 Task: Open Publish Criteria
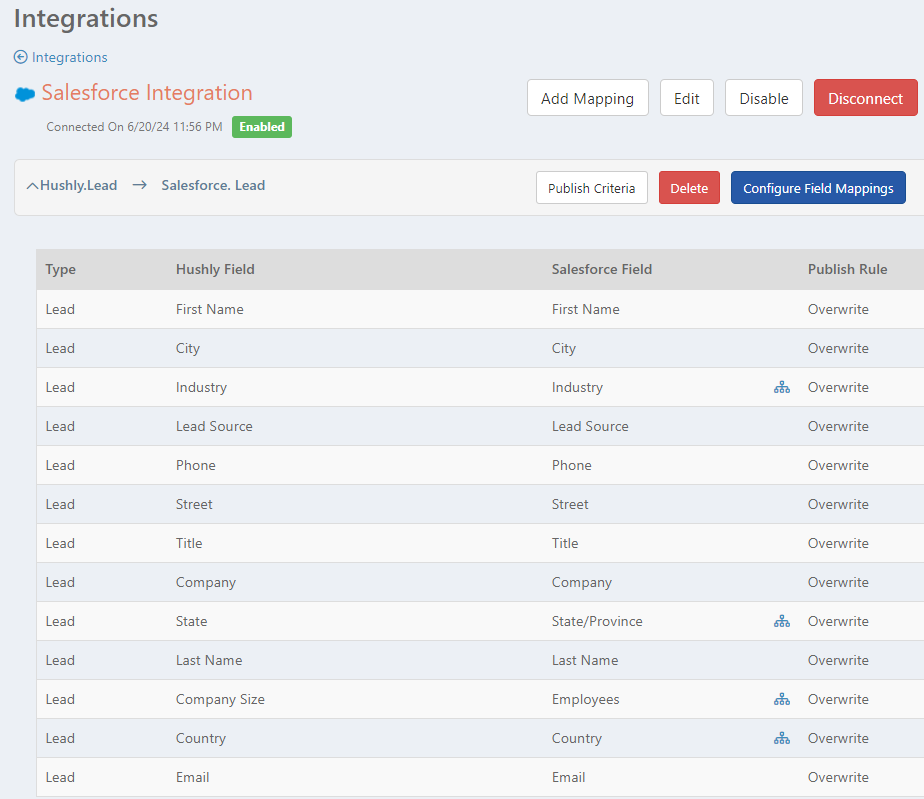592,188
